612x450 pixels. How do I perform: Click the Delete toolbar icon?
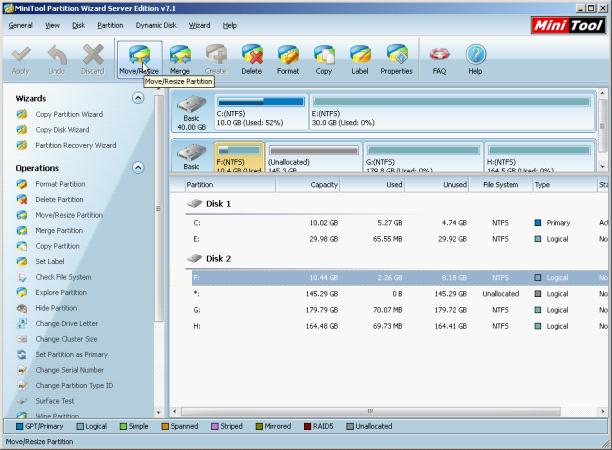pyautogui.click(x=252, y=55)
